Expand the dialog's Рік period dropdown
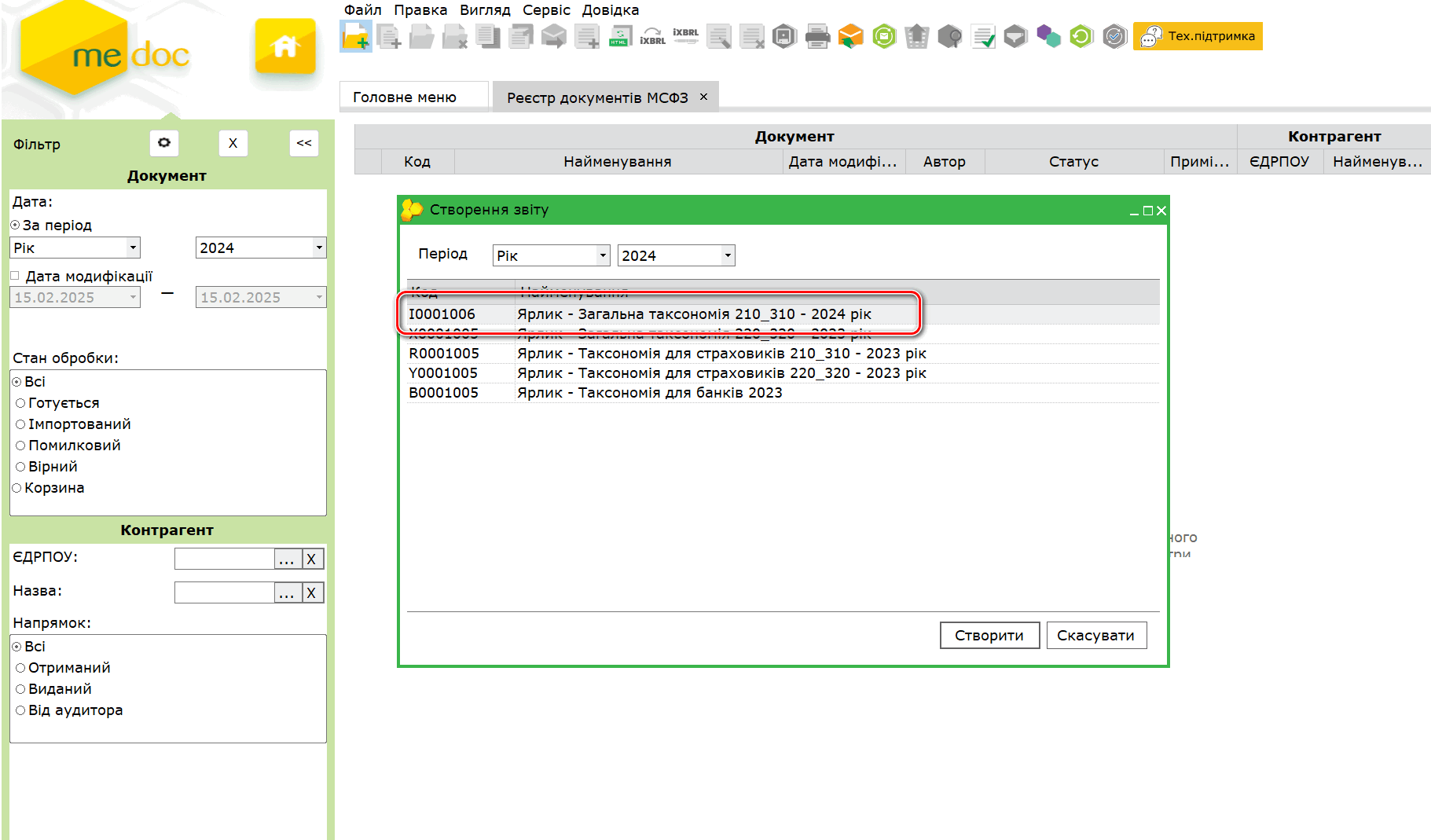 603,255
